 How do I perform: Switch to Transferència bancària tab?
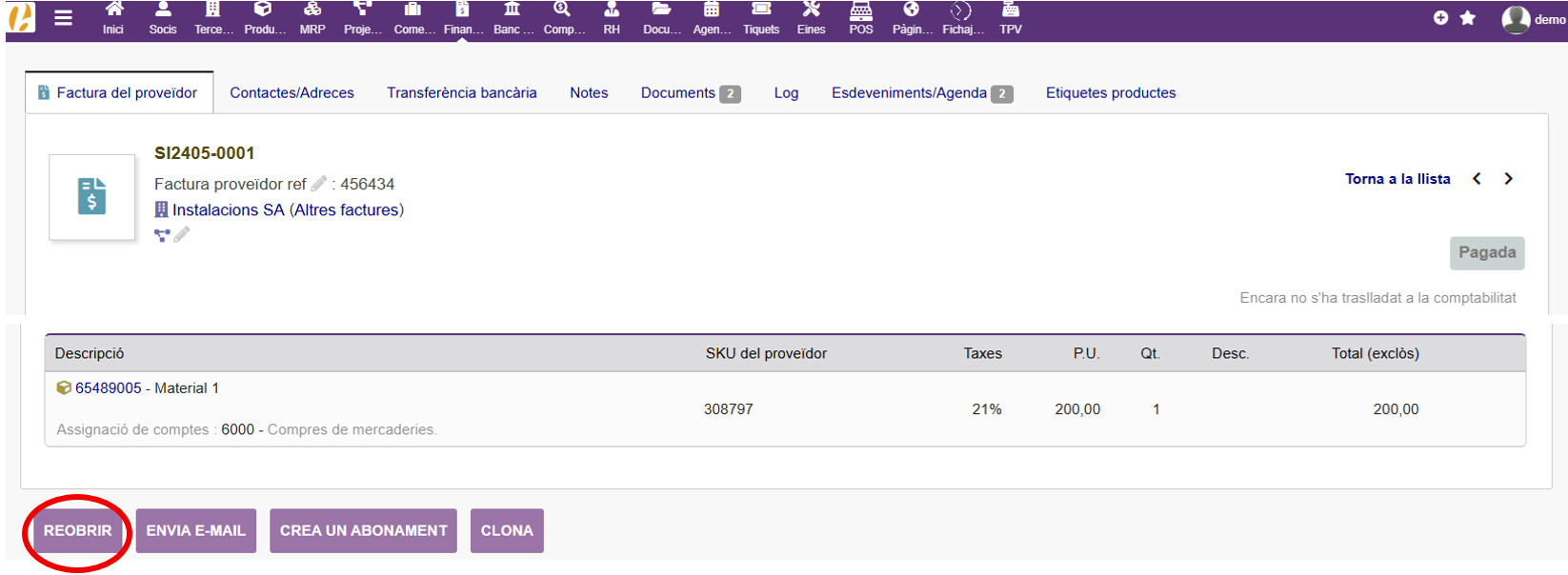click(x=461, y=93)
